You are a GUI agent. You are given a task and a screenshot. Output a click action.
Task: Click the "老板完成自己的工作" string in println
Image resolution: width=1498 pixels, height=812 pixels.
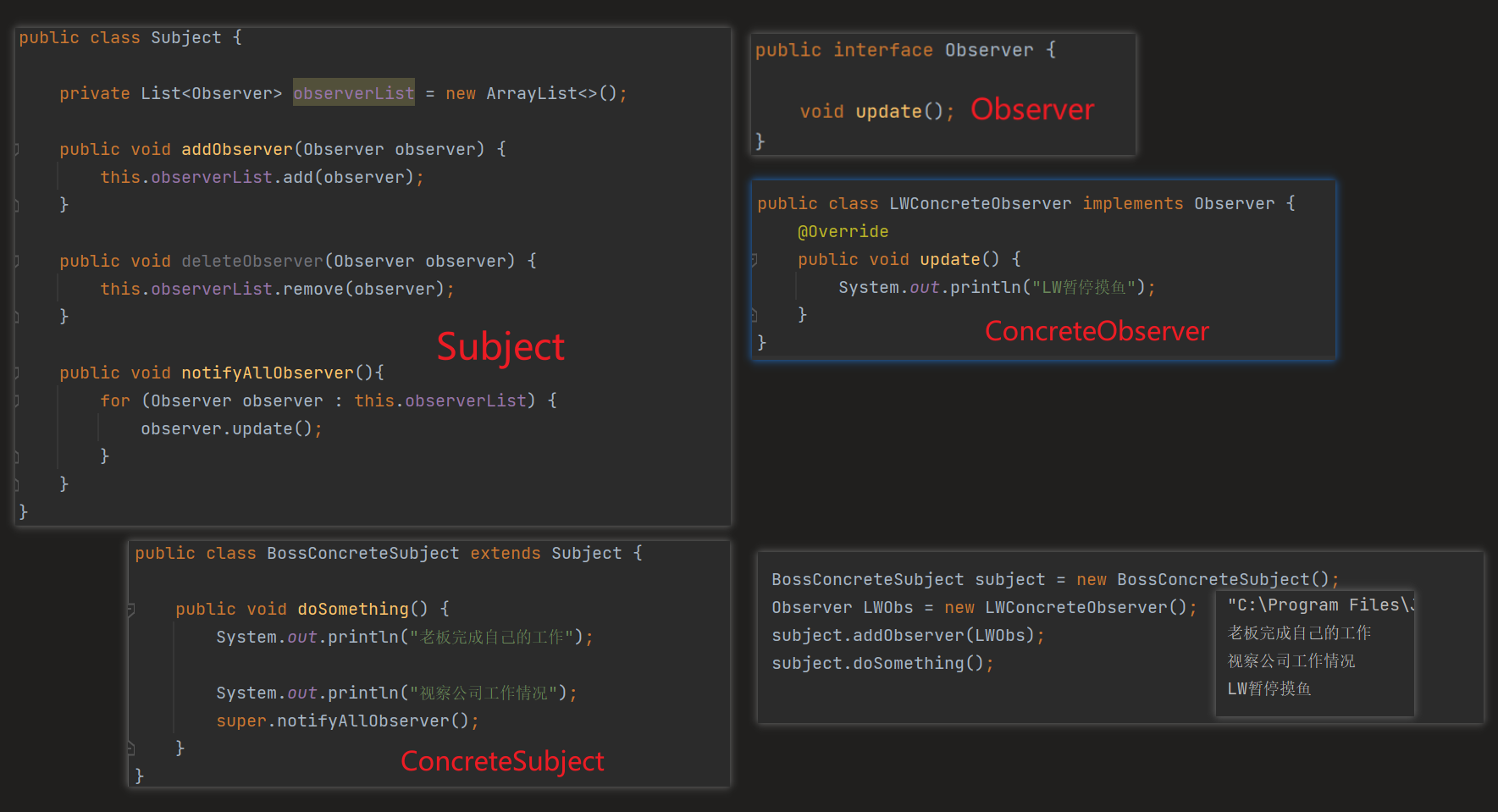click(x=492, y=637)
